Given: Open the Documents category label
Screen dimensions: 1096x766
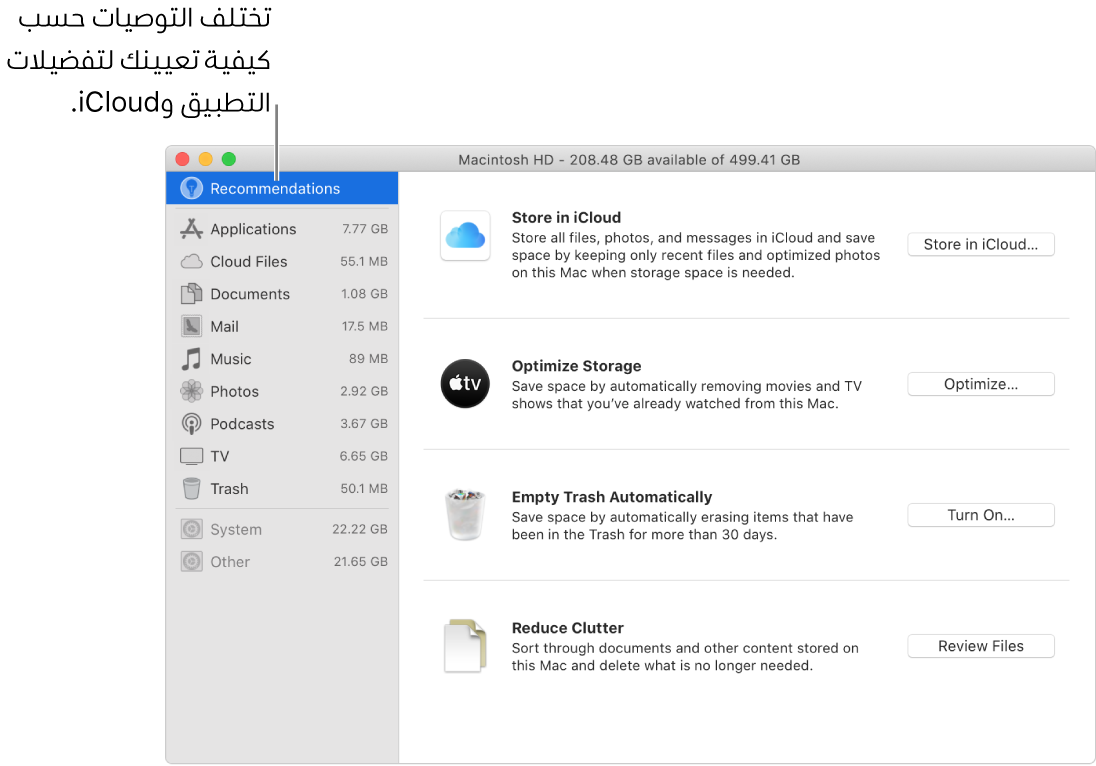Looking at the screenshot, I should point(250,294).
